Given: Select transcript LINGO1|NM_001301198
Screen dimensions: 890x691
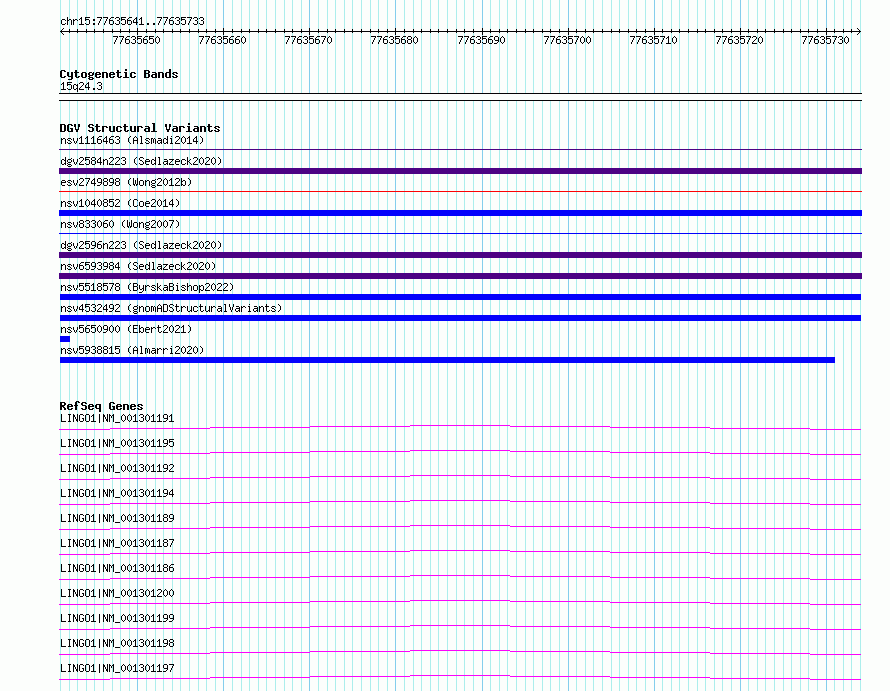Looking at the screenshot, I should click(117, 643).
